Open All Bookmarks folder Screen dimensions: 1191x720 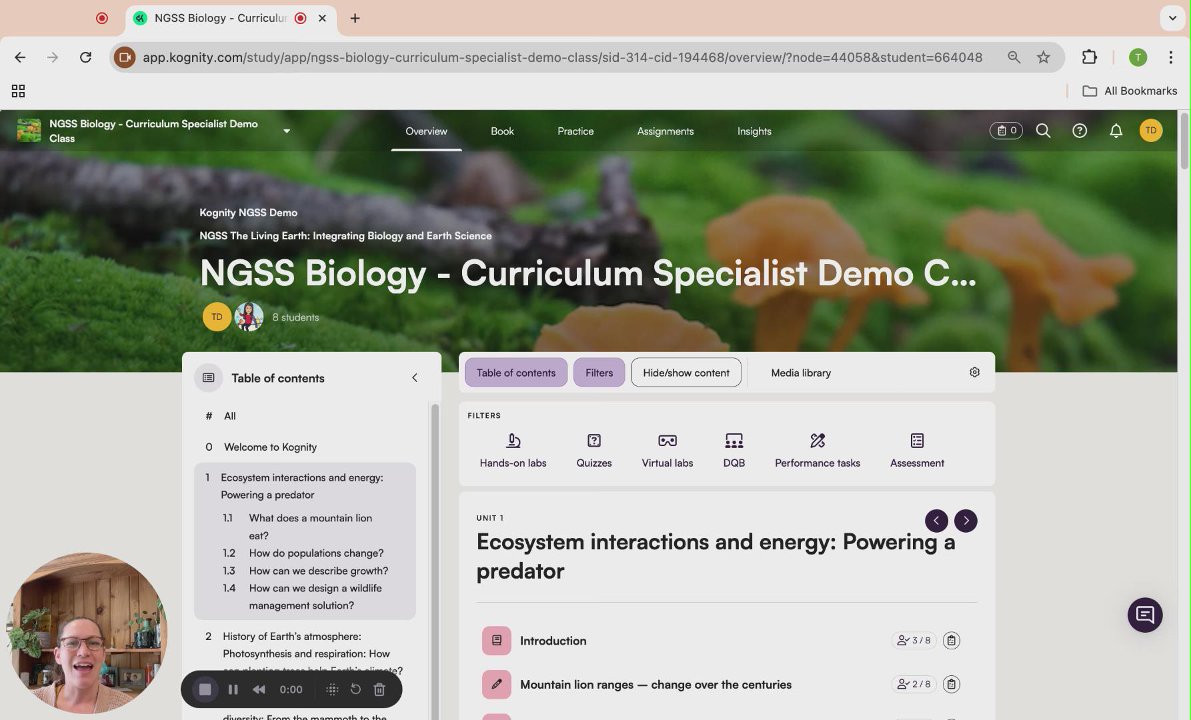(1130, 91)
